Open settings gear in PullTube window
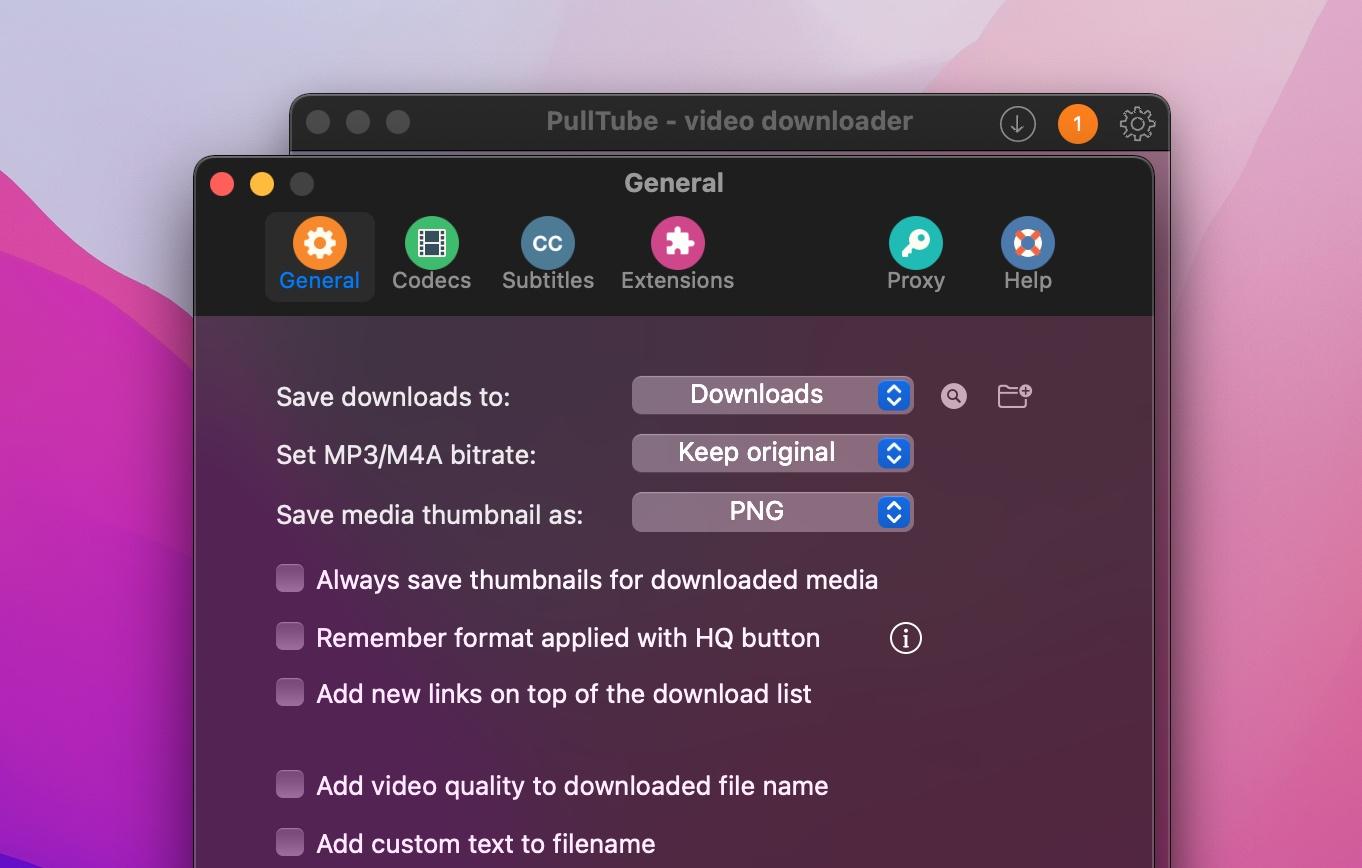Image resolution: width=1362 pixels, height=868 pixels. click(1137, 124)
